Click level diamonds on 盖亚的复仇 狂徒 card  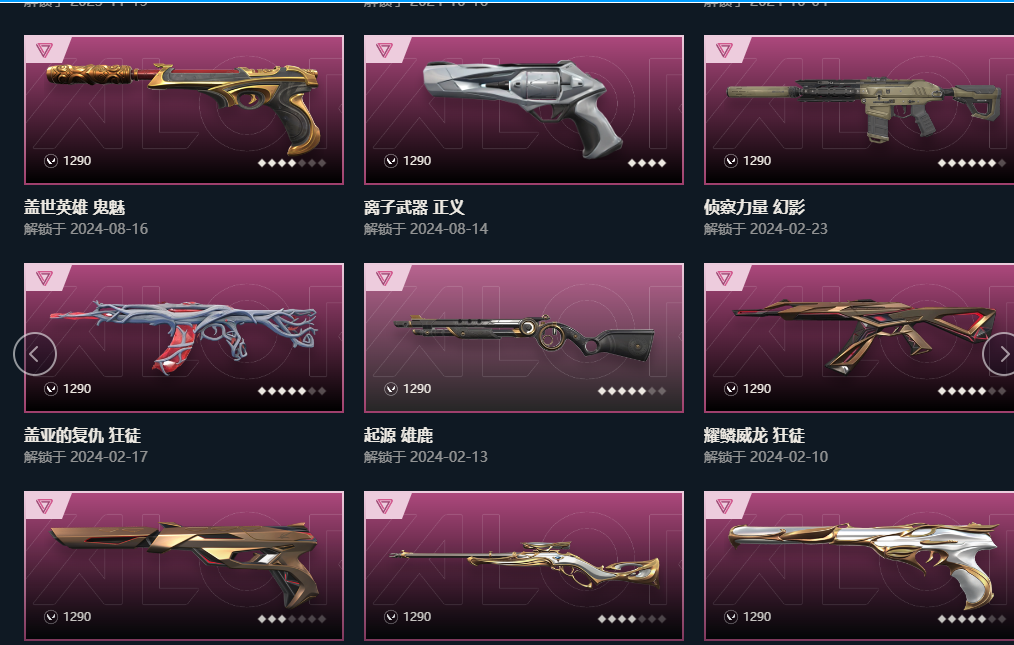click(x=292, y=391)
